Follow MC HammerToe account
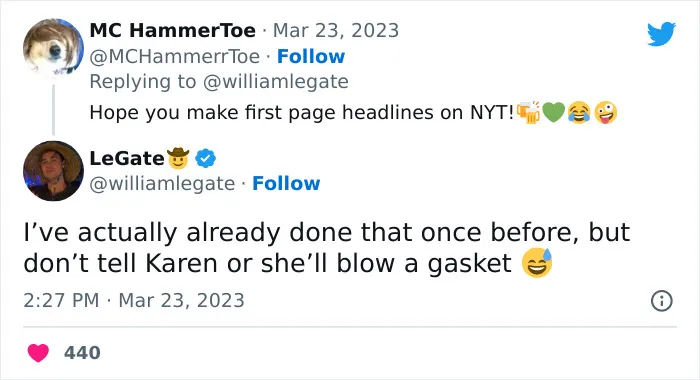 pos(311,57)
